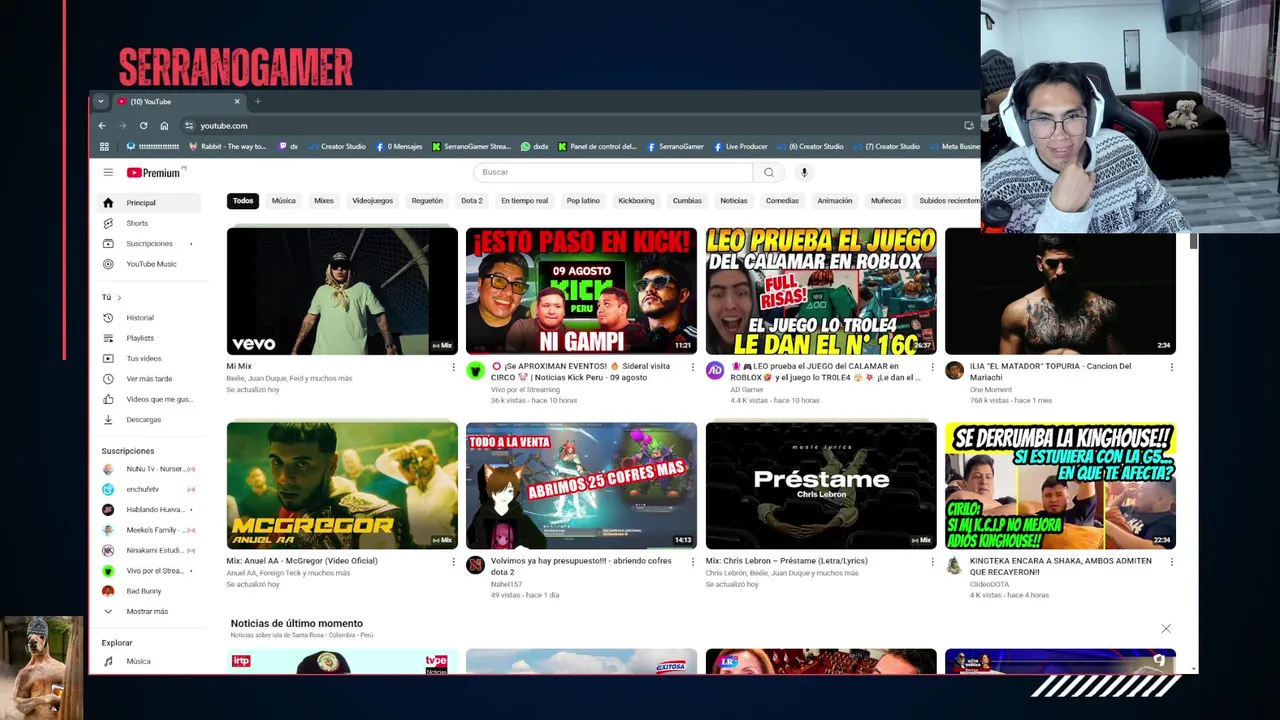The image size is (1280, 720).
Task: Select the Música filter chip
Action: click(284, 201)
